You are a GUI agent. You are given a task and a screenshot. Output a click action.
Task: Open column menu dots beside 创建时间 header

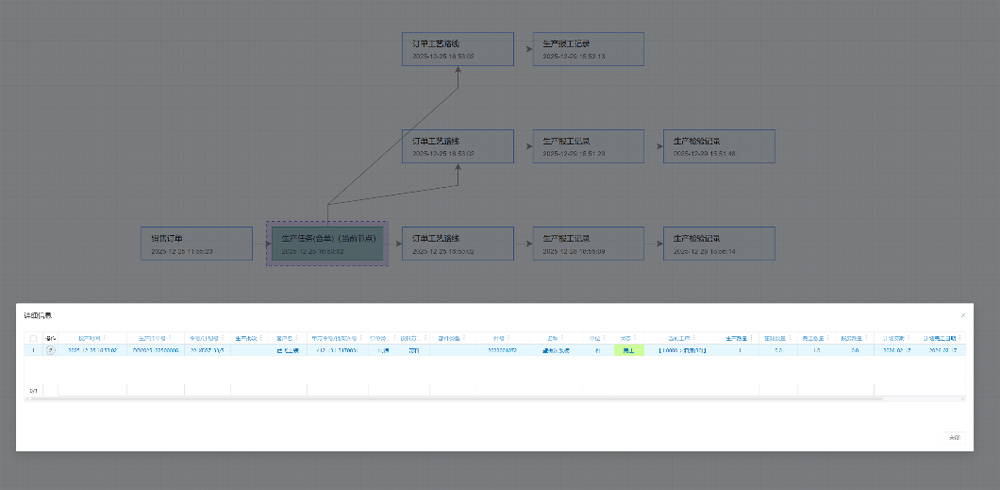click(106, 338)
